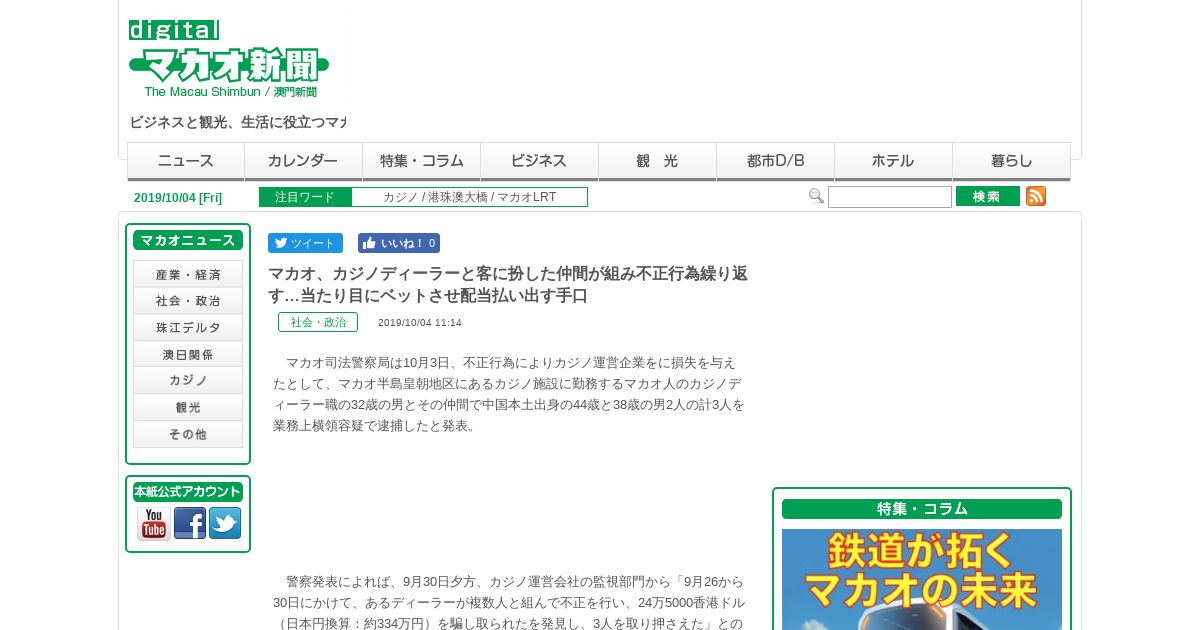Open the カレンダー menu tab
This screenshot has height=630, width=1200.
pyautogui.click(x=304, y=161)
